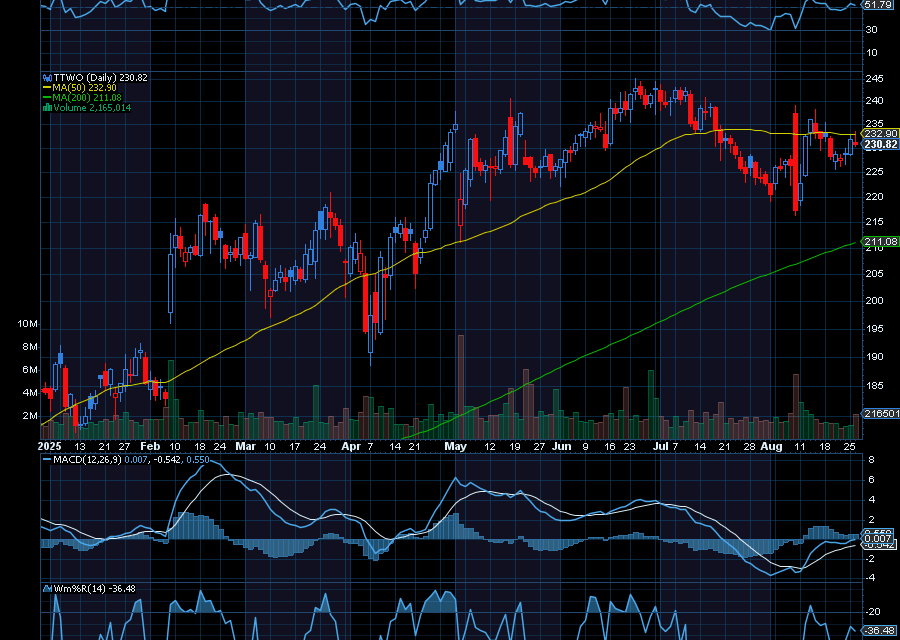Click the 9 date label in June

pos(585,447)
